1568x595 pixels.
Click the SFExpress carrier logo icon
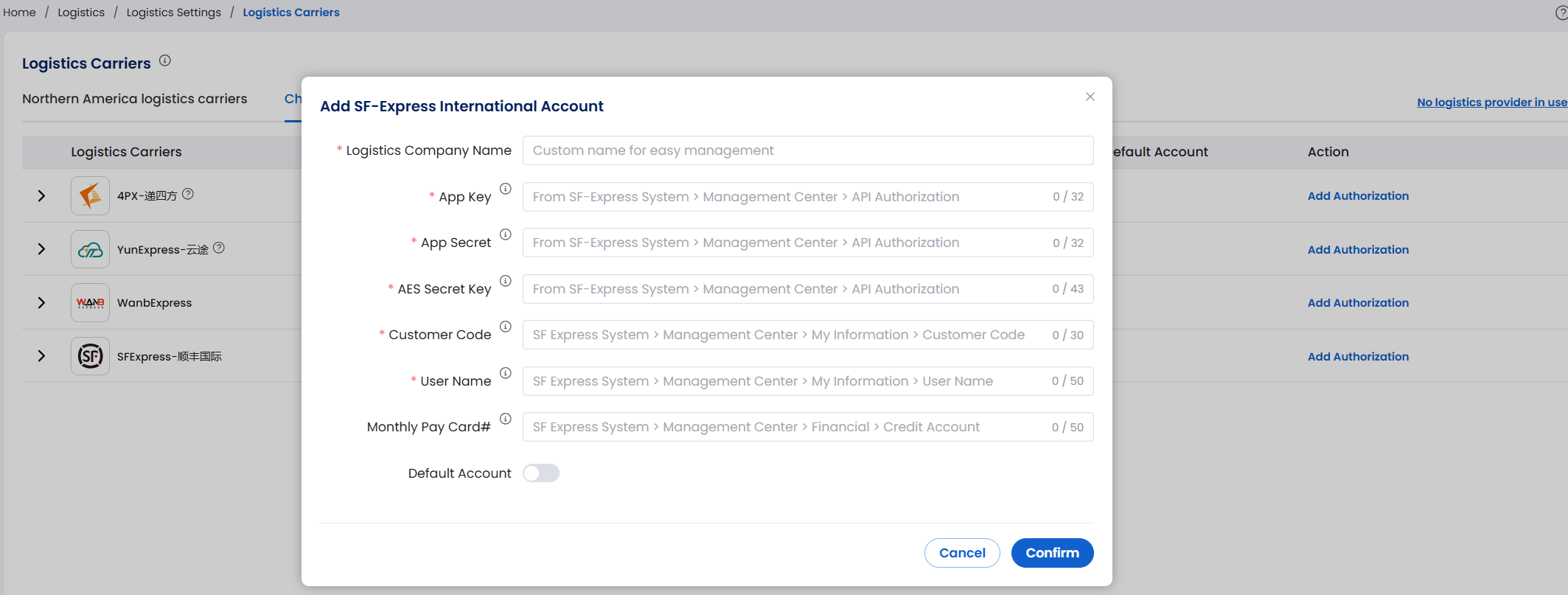pos(90,357)
